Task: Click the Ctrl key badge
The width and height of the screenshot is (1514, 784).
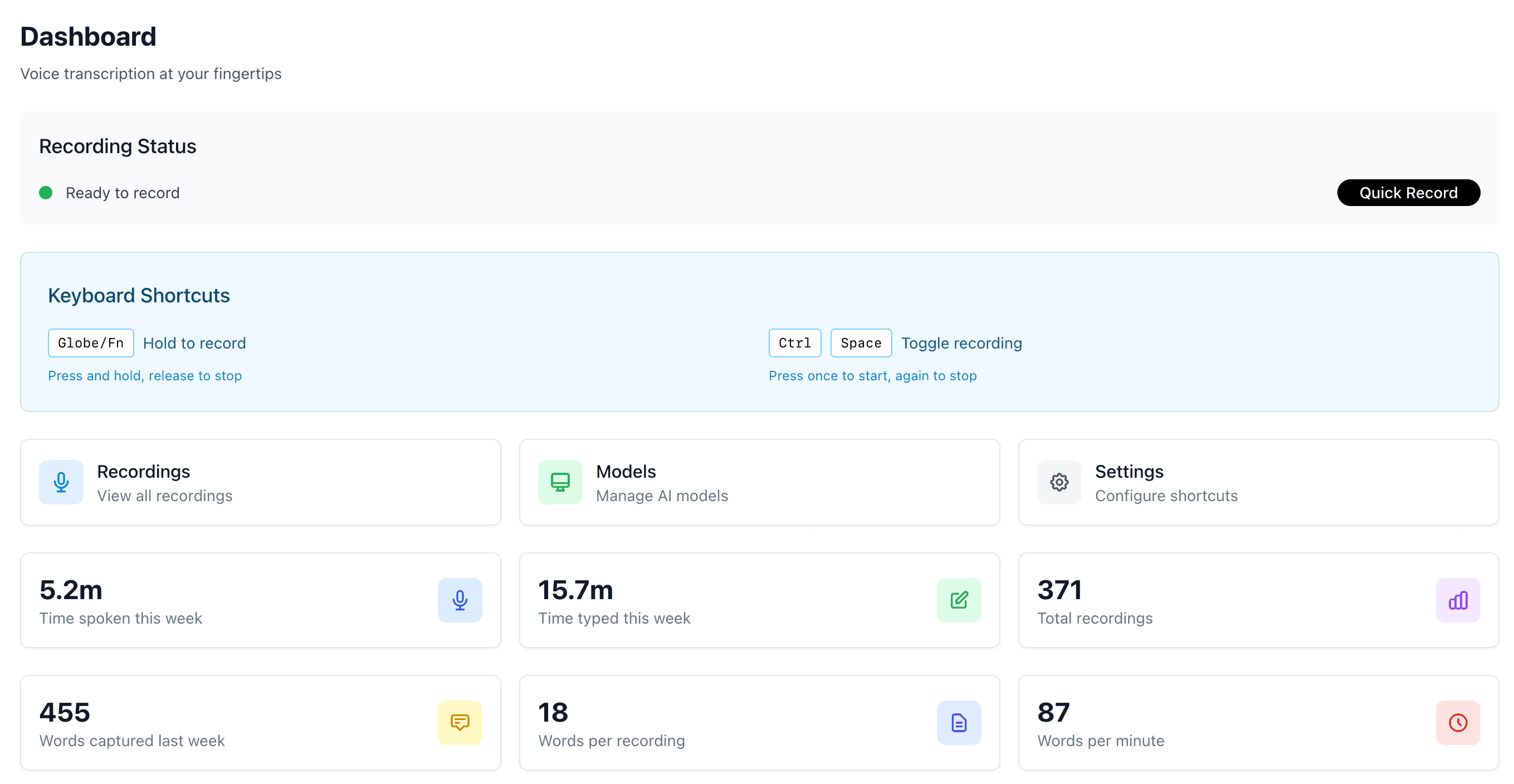Action: pyautogui.click(x=795, y=342)
